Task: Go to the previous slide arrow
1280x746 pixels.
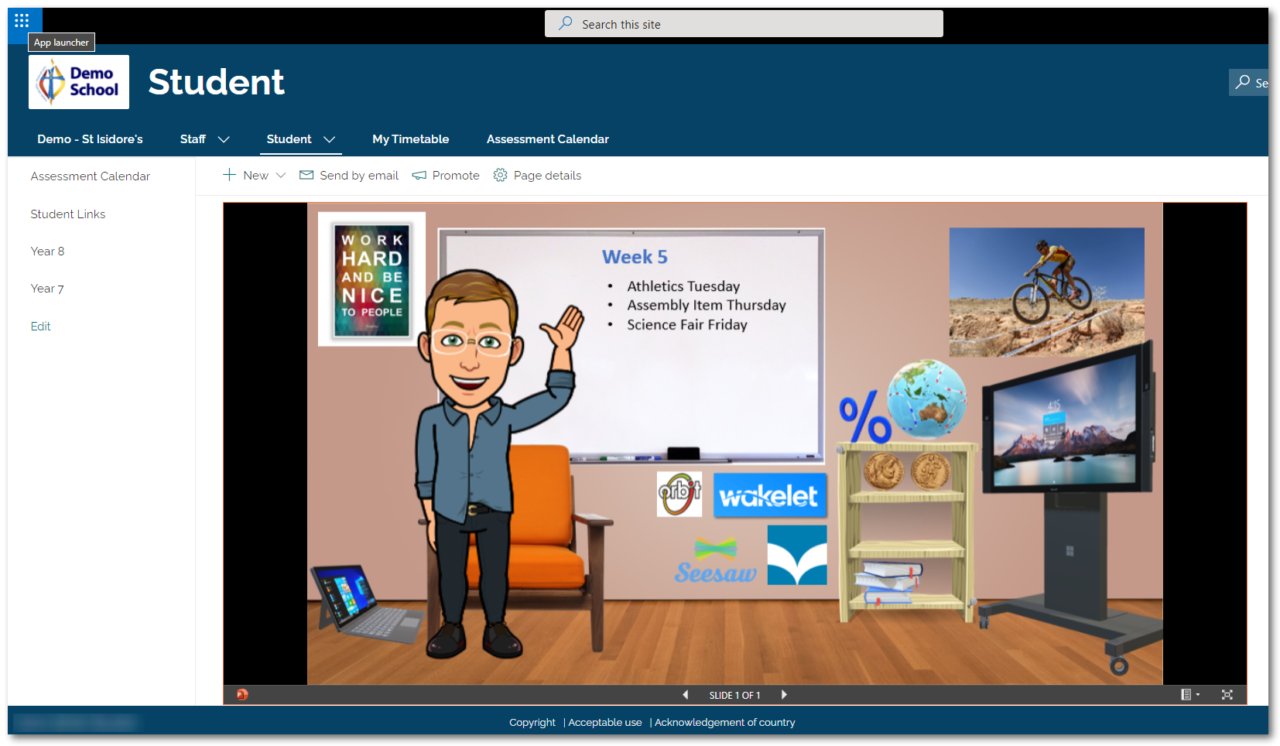Action: pyautogui.click(x=685, y=695)
